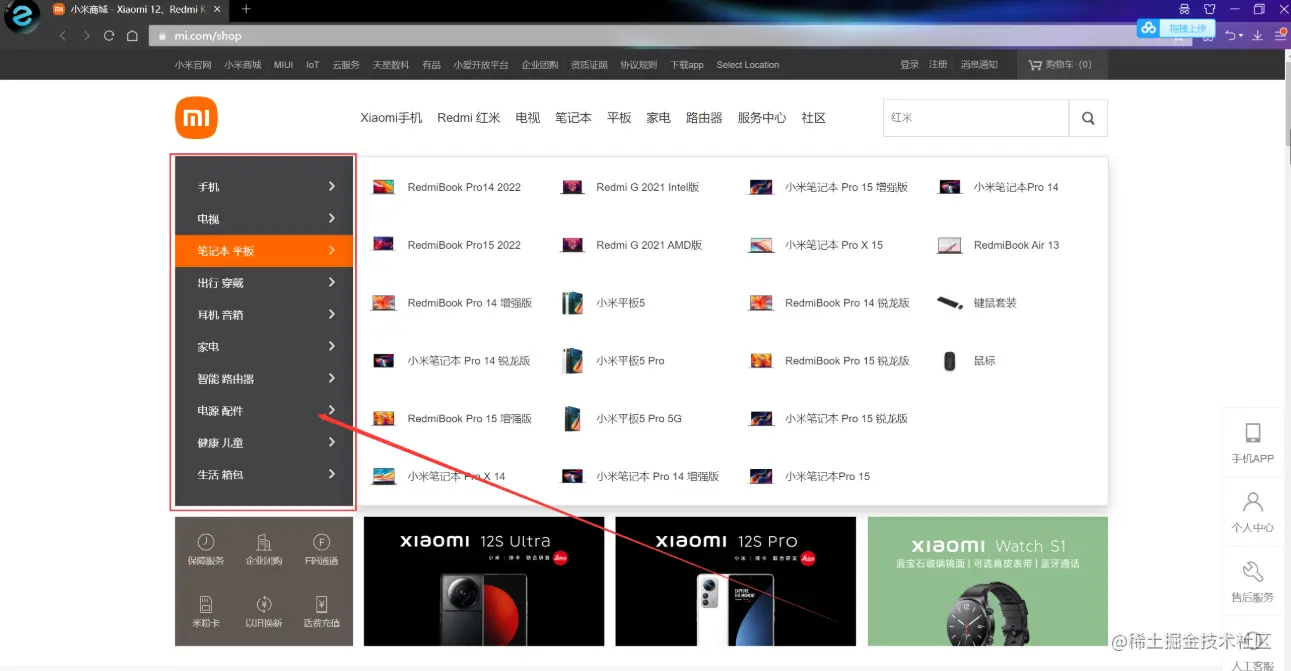This screenshot has height=671, width=1291.
Task: Open the 小爱开放平台 link
Action: click(481, 65)
